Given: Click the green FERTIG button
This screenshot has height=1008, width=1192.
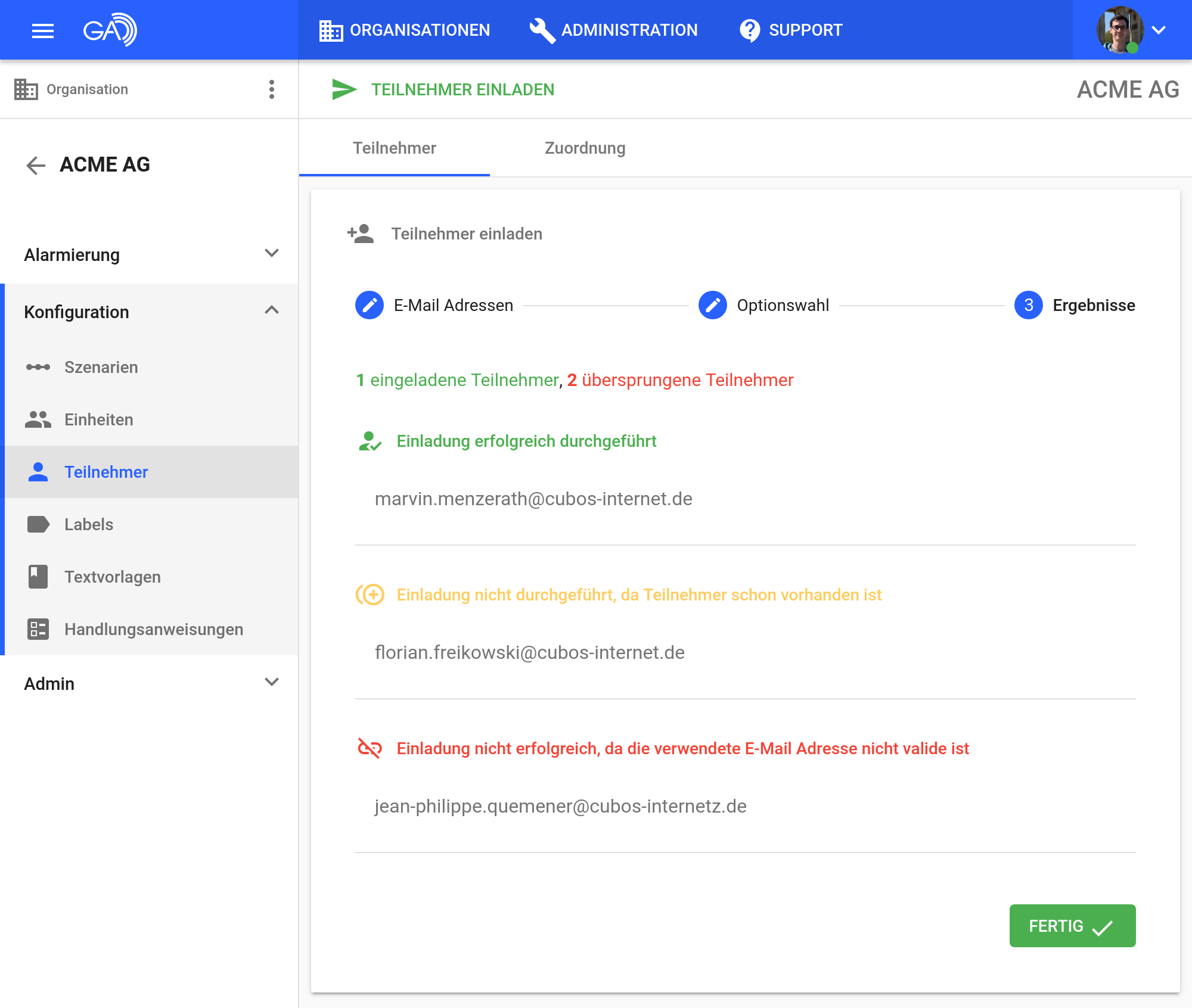Looking at the screenshot, I should (1072, 926).
